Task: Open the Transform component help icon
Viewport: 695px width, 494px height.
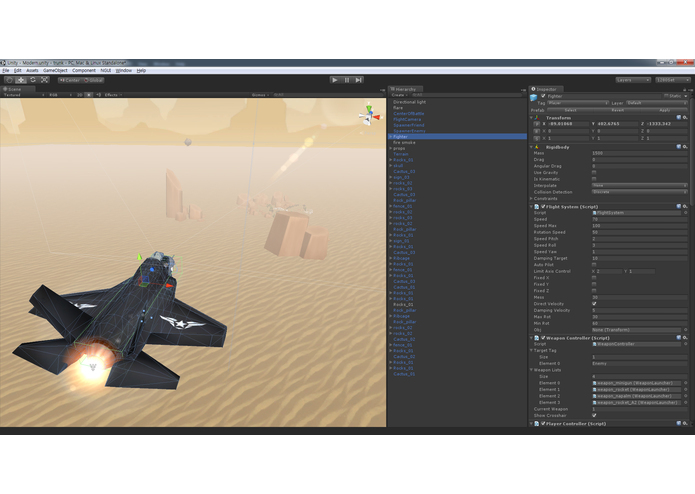Action: coord(679,117)
